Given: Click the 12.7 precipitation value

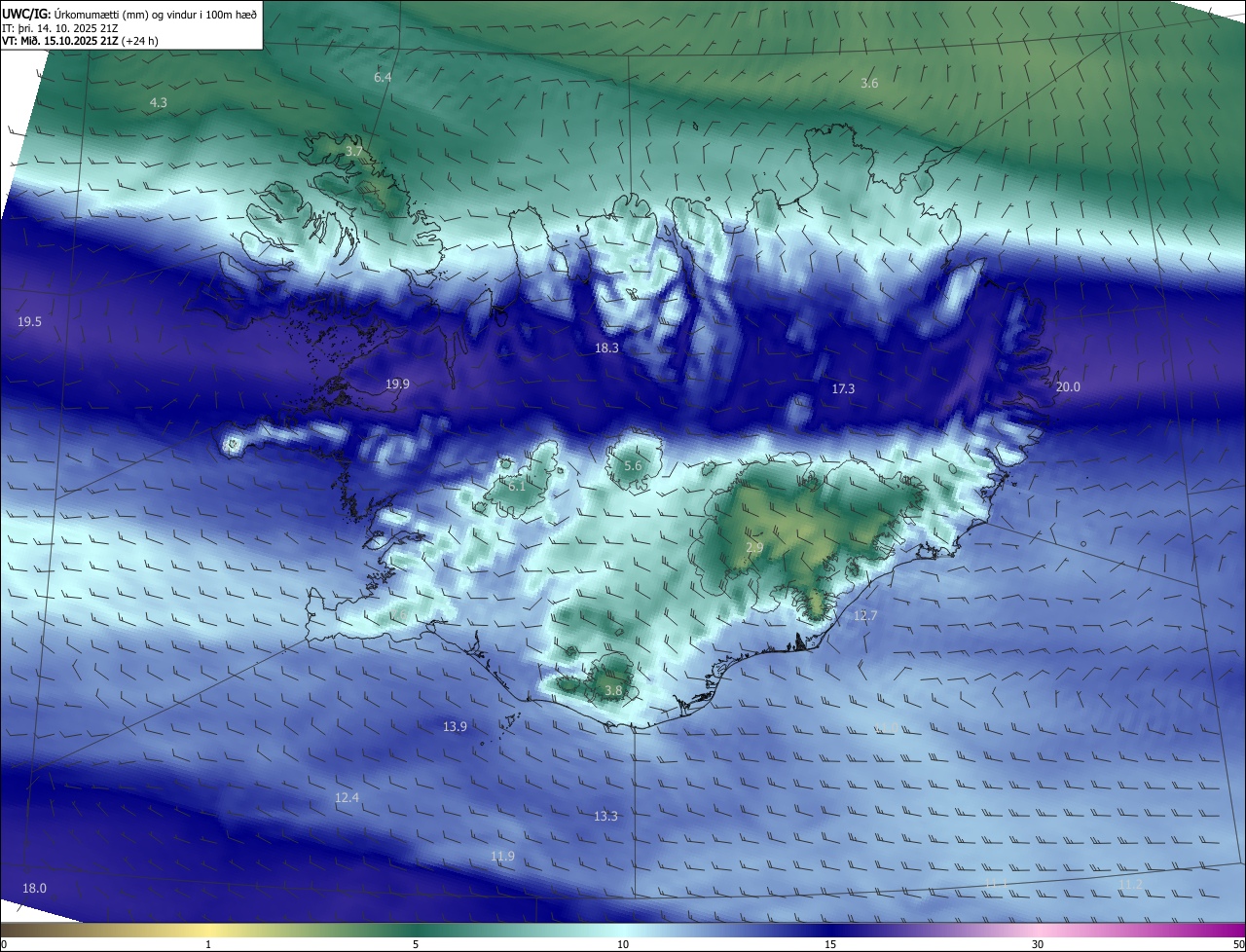Looking at the screenshot, I should pyautogui.click(x=865, y=615).
